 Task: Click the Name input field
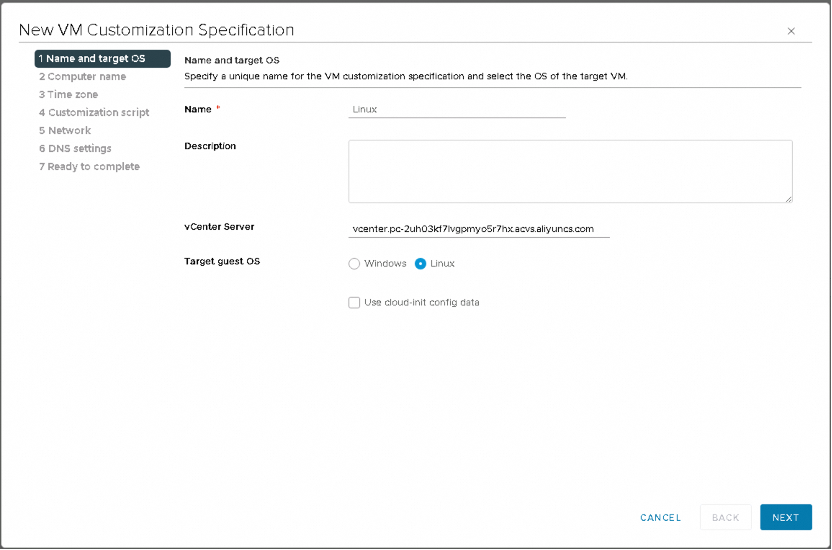tap(457, 109)
